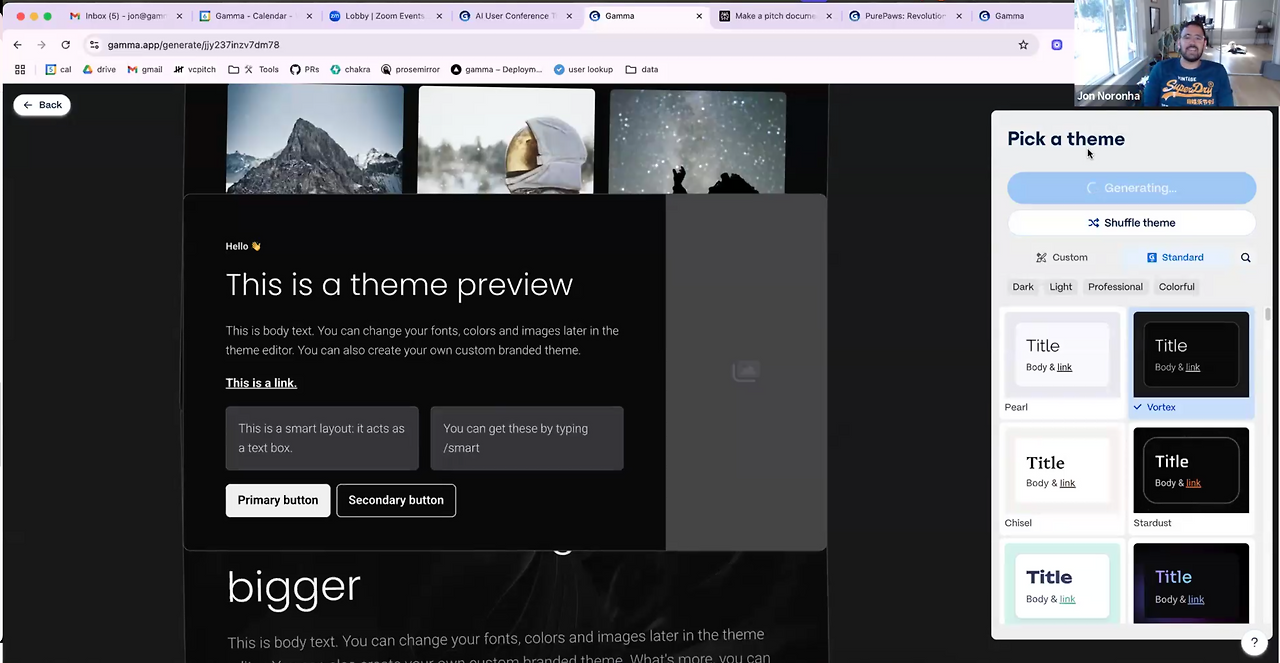
Task: Click the '/smart' tip card
Action: 527,438
